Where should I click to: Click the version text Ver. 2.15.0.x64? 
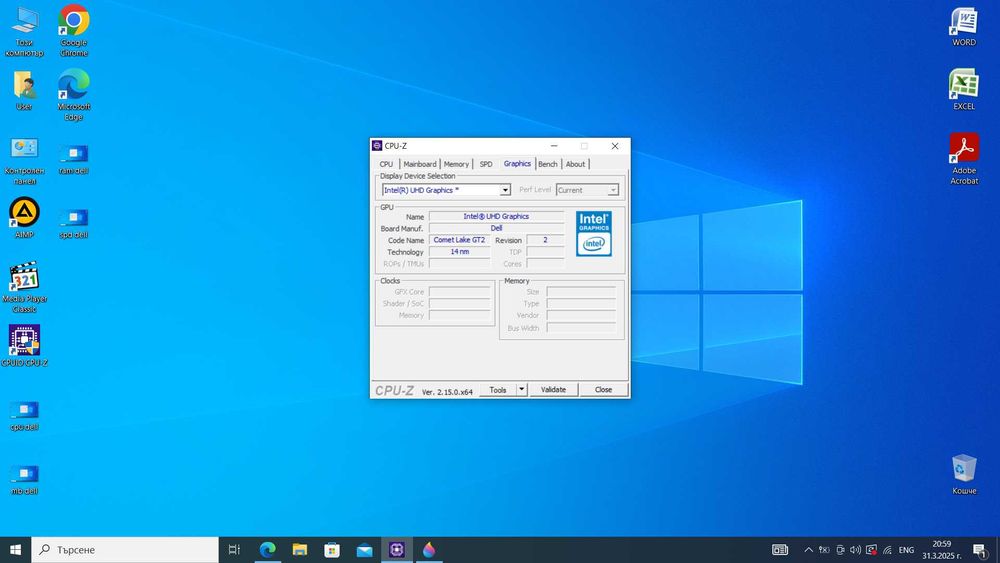(447, 392)
